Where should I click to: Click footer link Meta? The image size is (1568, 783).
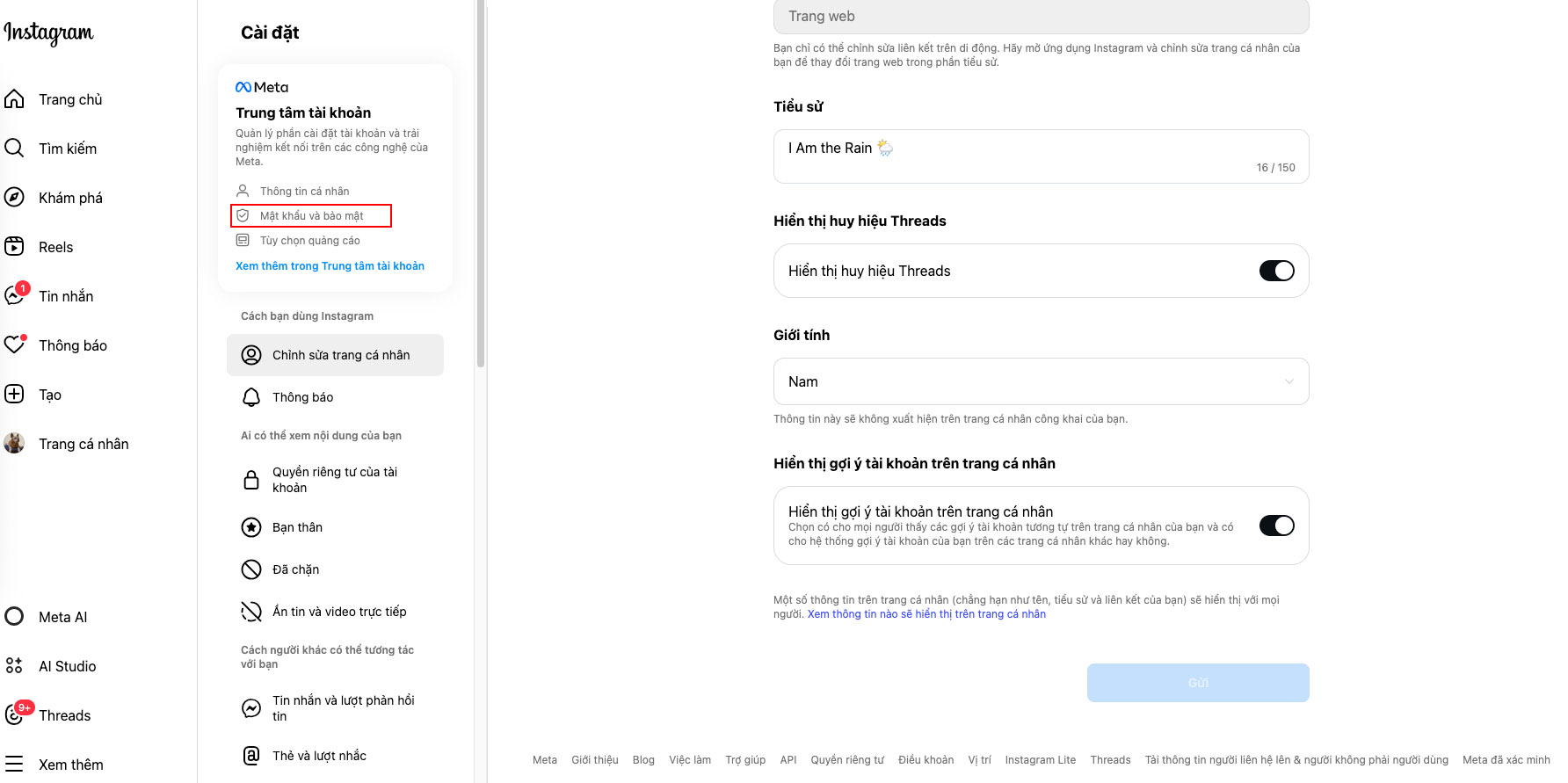tap(545, 760)
